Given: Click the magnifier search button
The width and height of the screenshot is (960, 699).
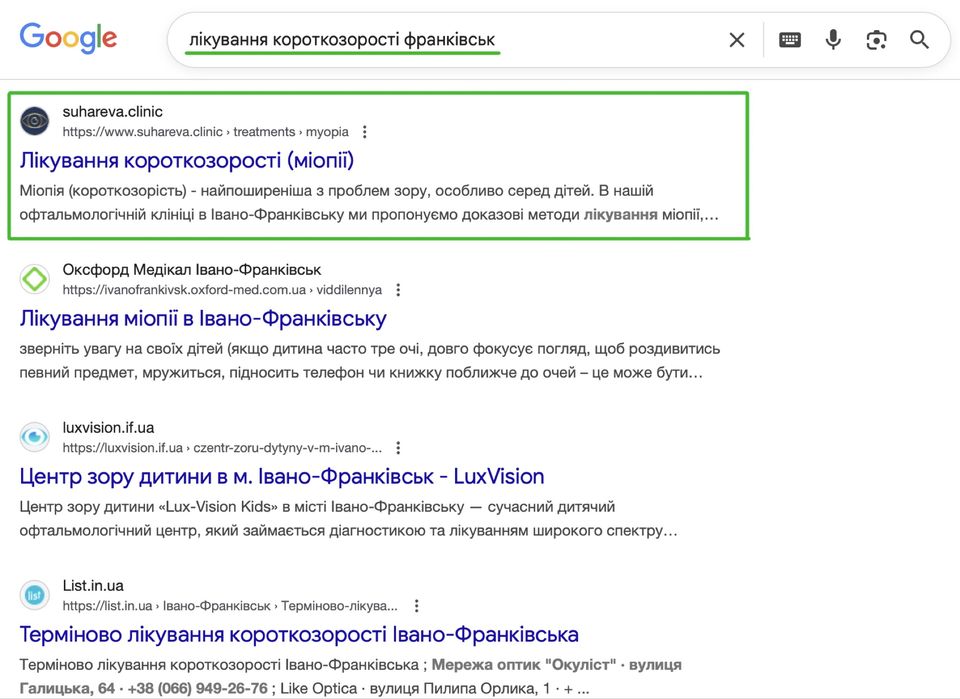Looking at the screenshot, I should (x=919, y=40).
